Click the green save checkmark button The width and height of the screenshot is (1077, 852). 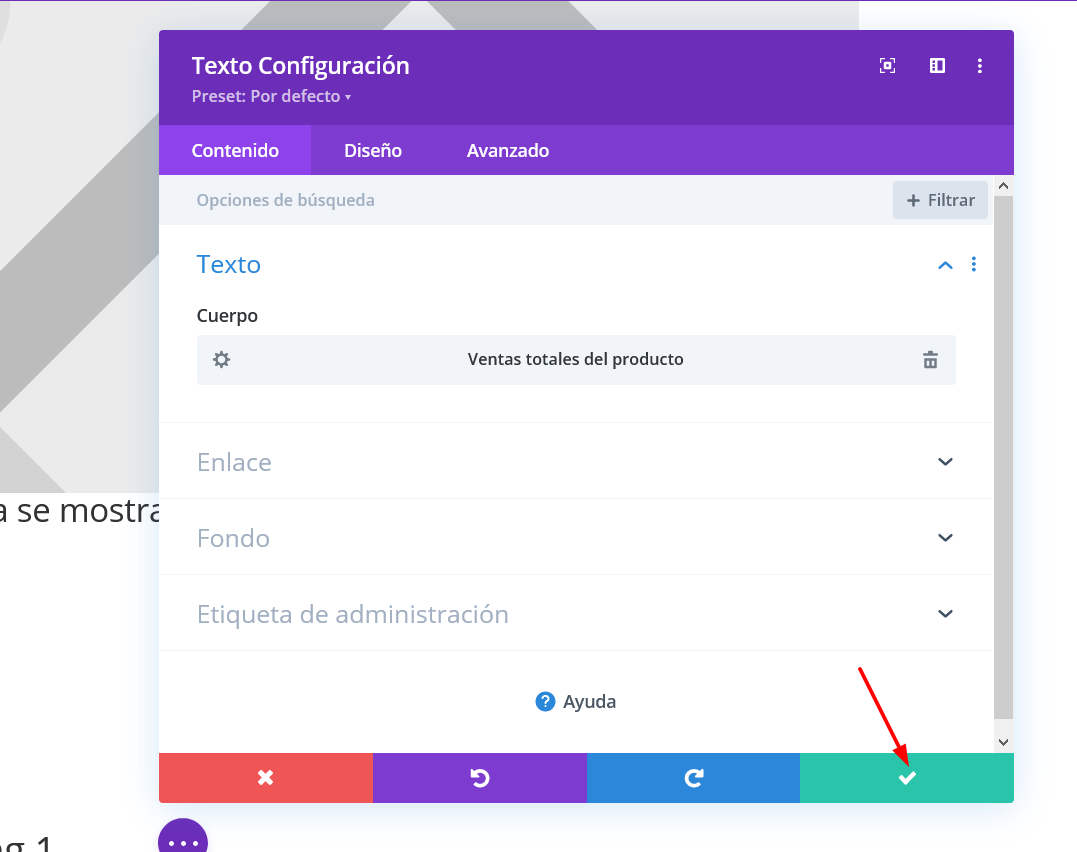click(907, 778)
